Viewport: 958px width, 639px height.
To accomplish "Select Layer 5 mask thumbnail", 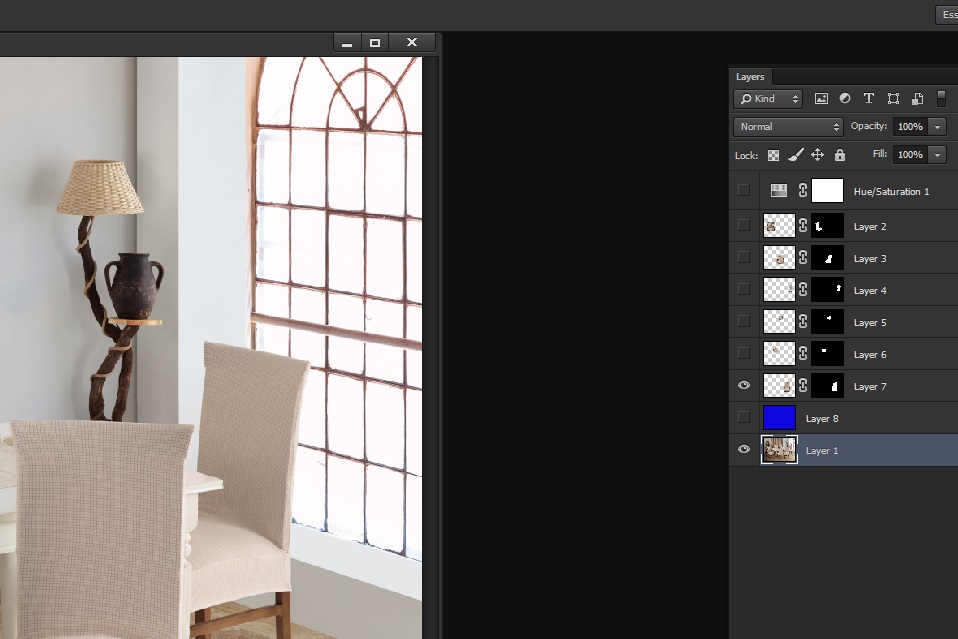I will [827, 321].
